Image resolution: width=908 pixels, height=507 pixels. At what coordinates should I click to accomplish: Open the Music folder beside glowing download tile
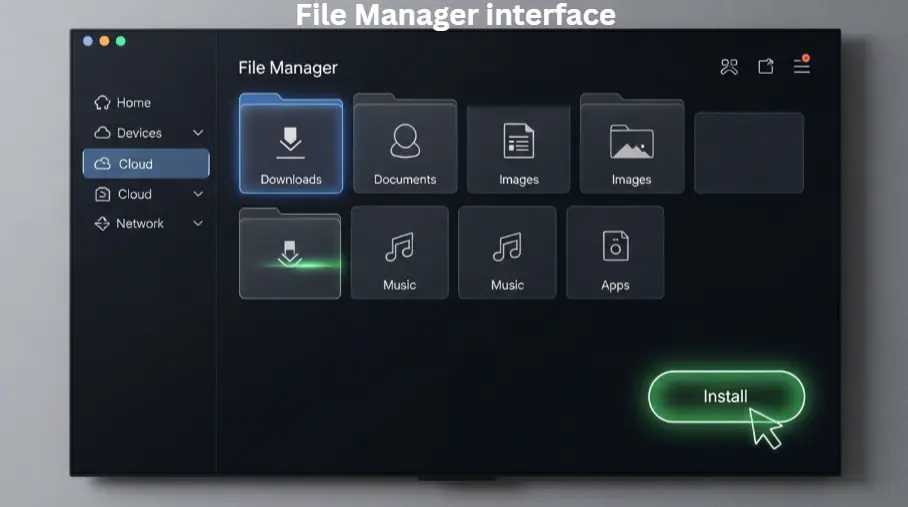(x=399, y=253)
